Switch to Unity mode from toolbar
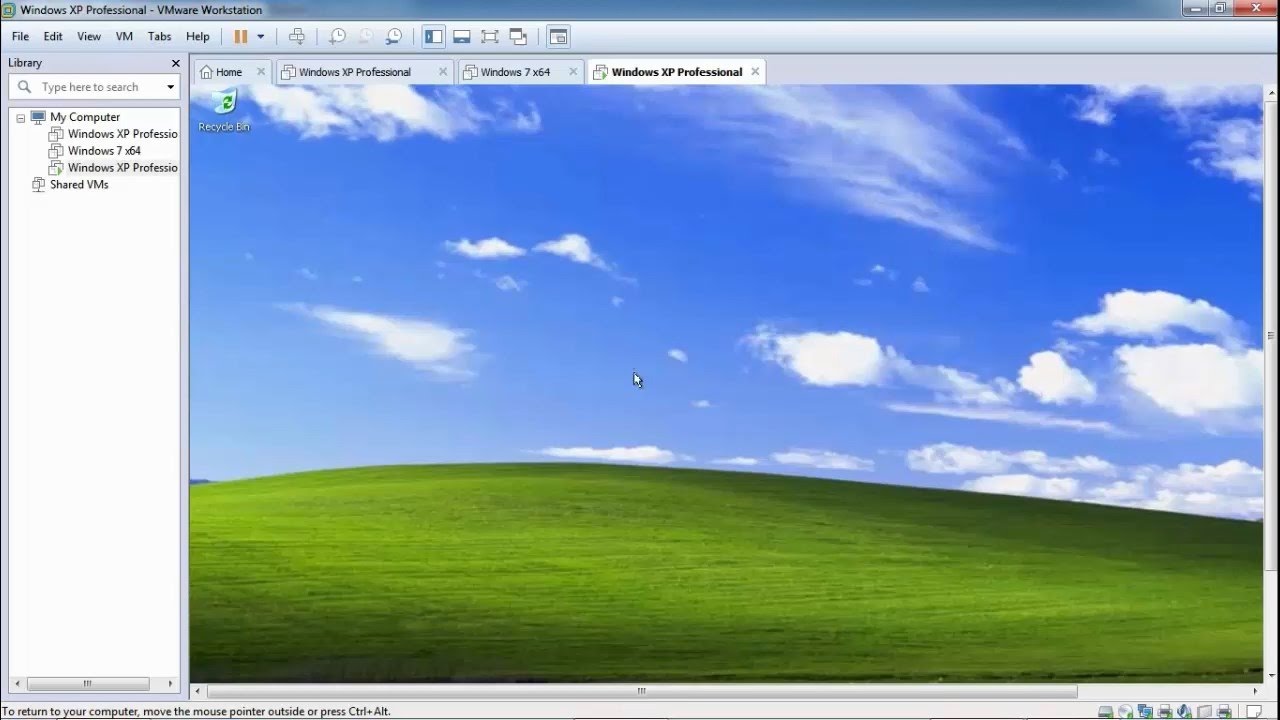 (x=518, y=36)
